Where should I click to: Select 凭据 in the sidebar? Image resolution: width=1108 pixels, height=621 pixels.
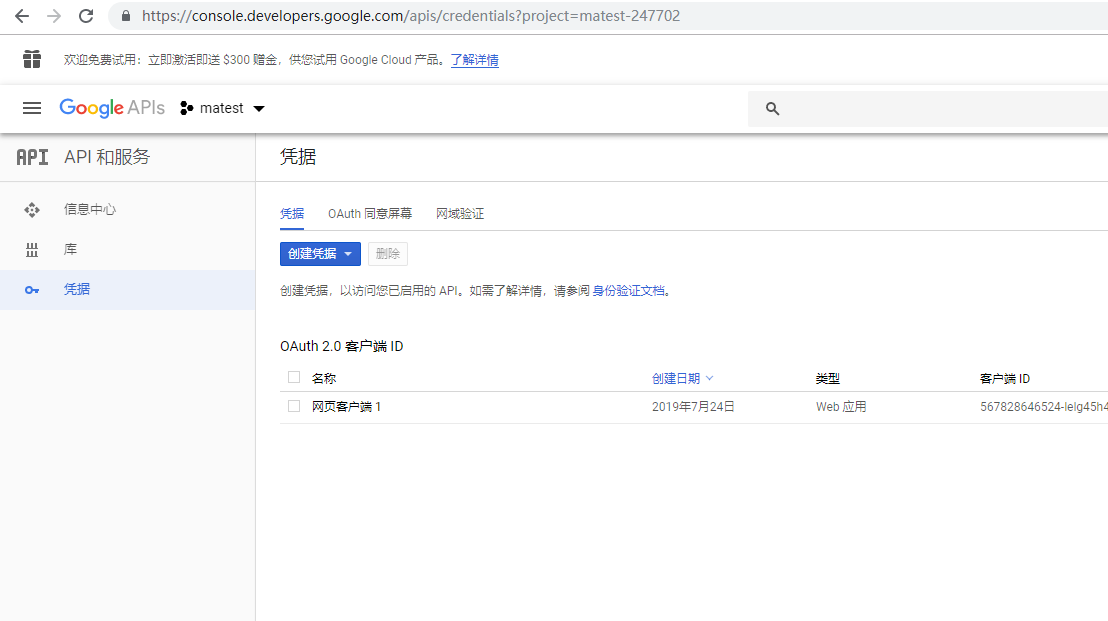(x=127, y=290)
